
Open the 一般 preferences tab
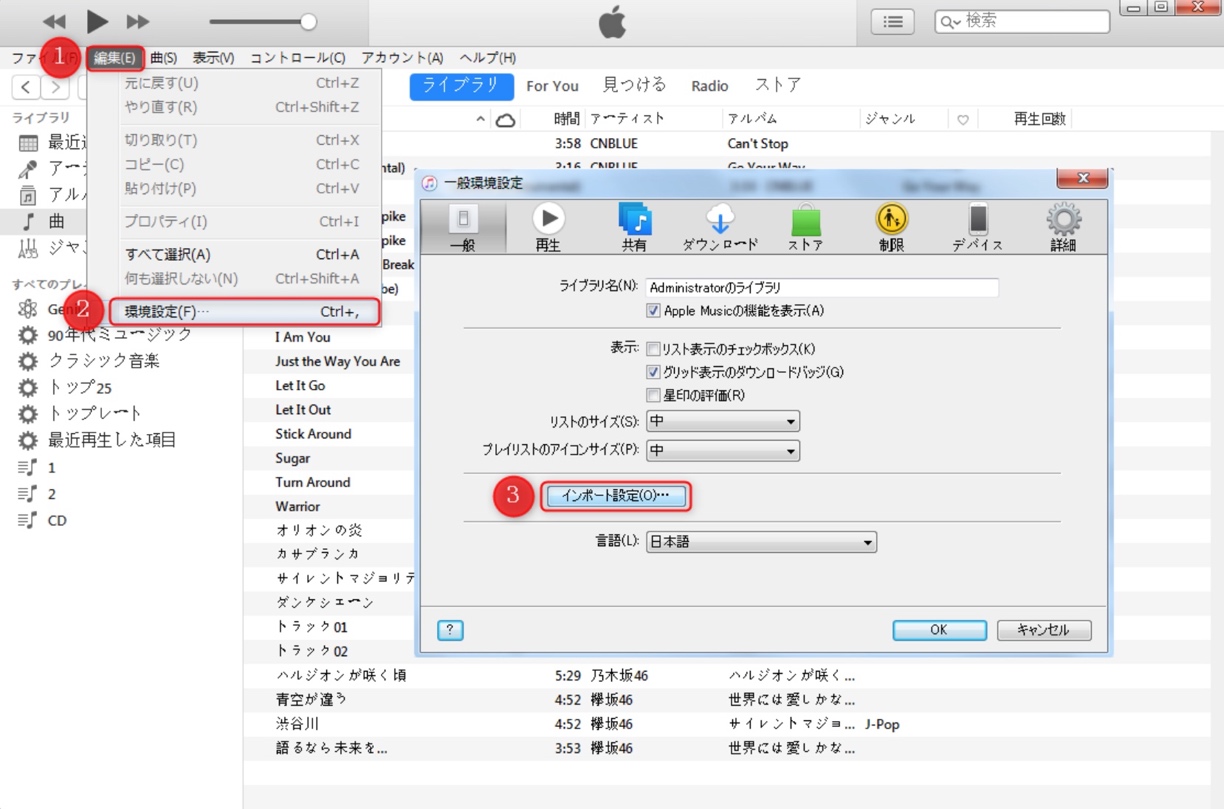click(x=463, y=227)
